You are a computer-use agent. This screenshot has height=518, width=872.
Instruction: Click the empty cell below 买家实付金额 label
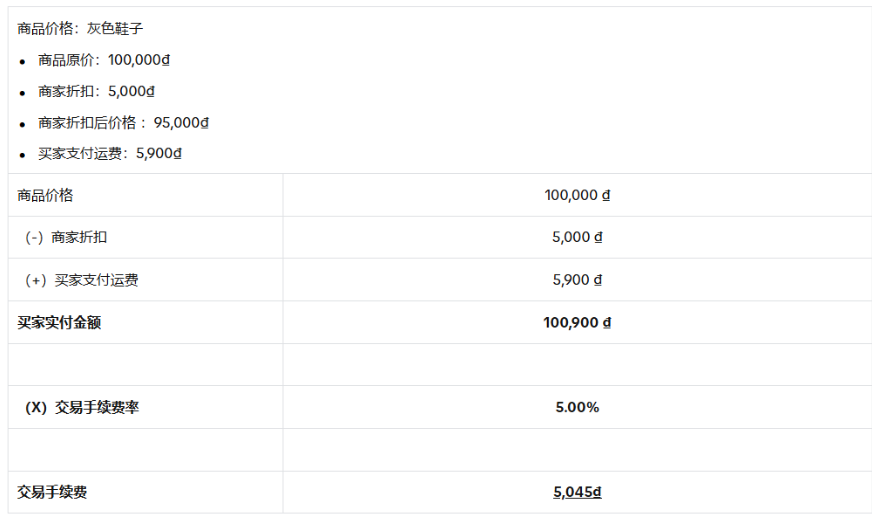[145, 365]
